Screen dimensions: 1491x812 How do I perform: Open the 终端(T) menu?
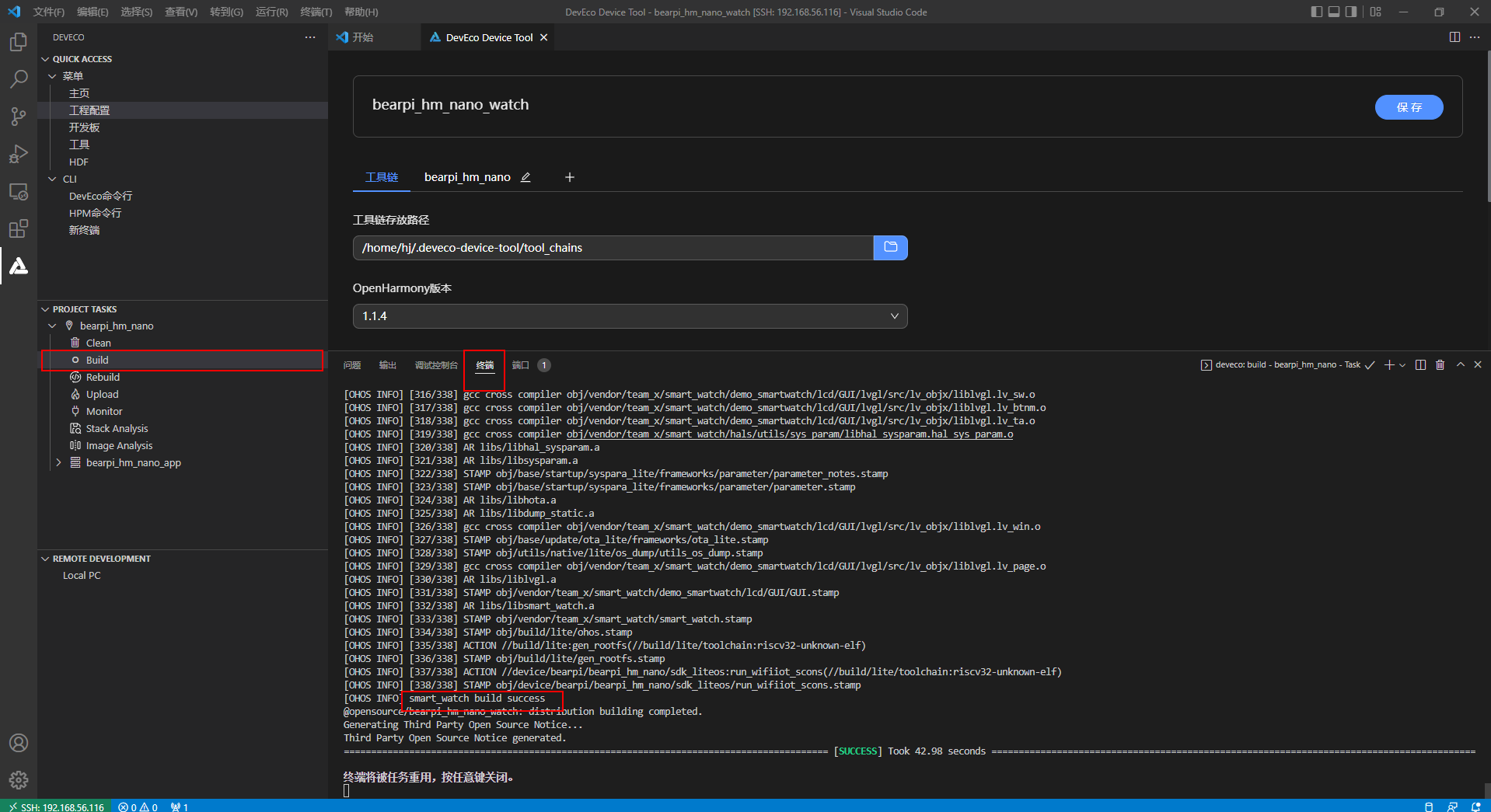pyautogui.click(x=316, y=12)
